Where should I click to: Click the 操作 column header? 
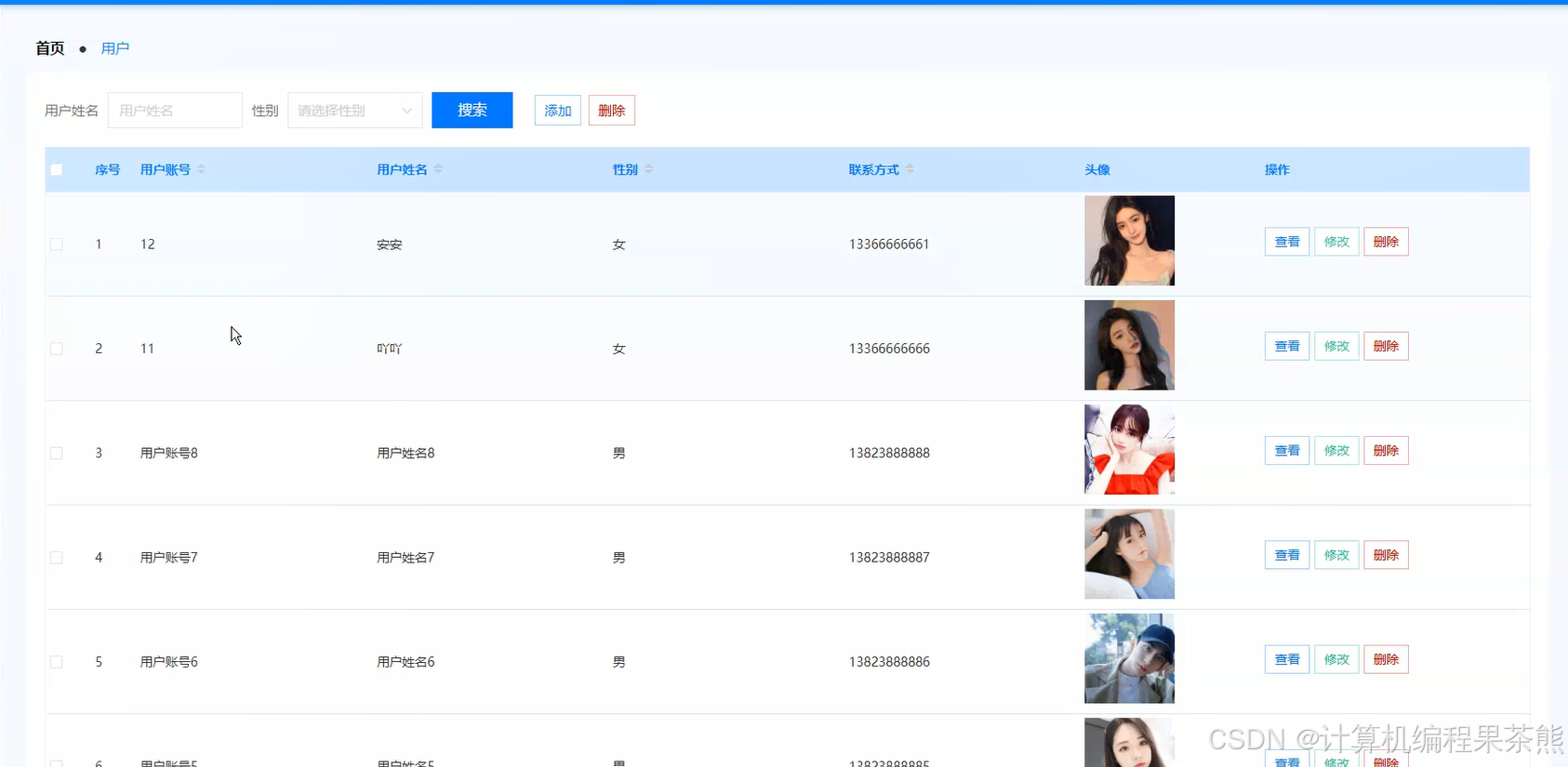point(1277,170)
